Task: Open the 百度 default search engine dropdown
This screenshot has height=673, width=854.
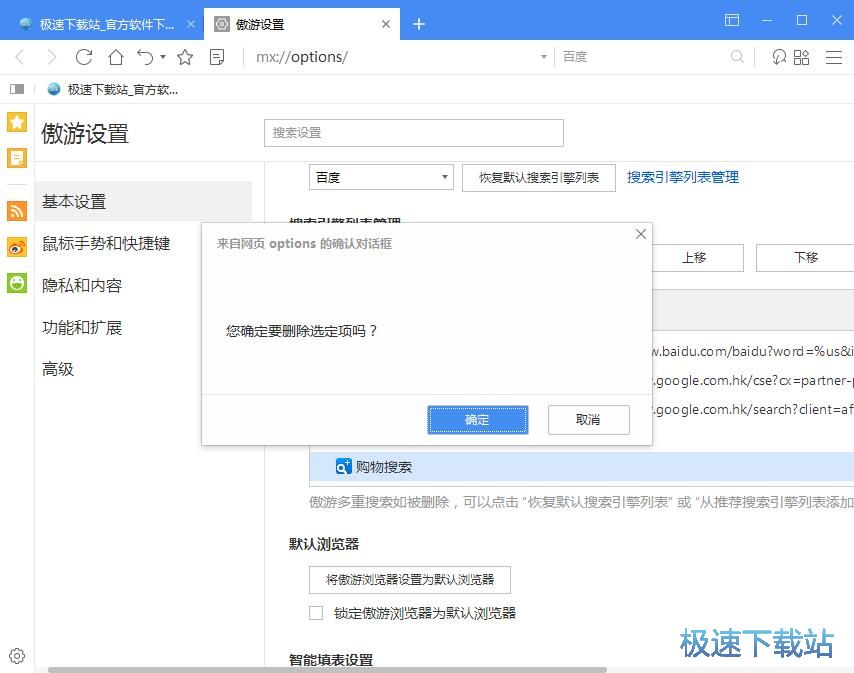Action: 381,177
